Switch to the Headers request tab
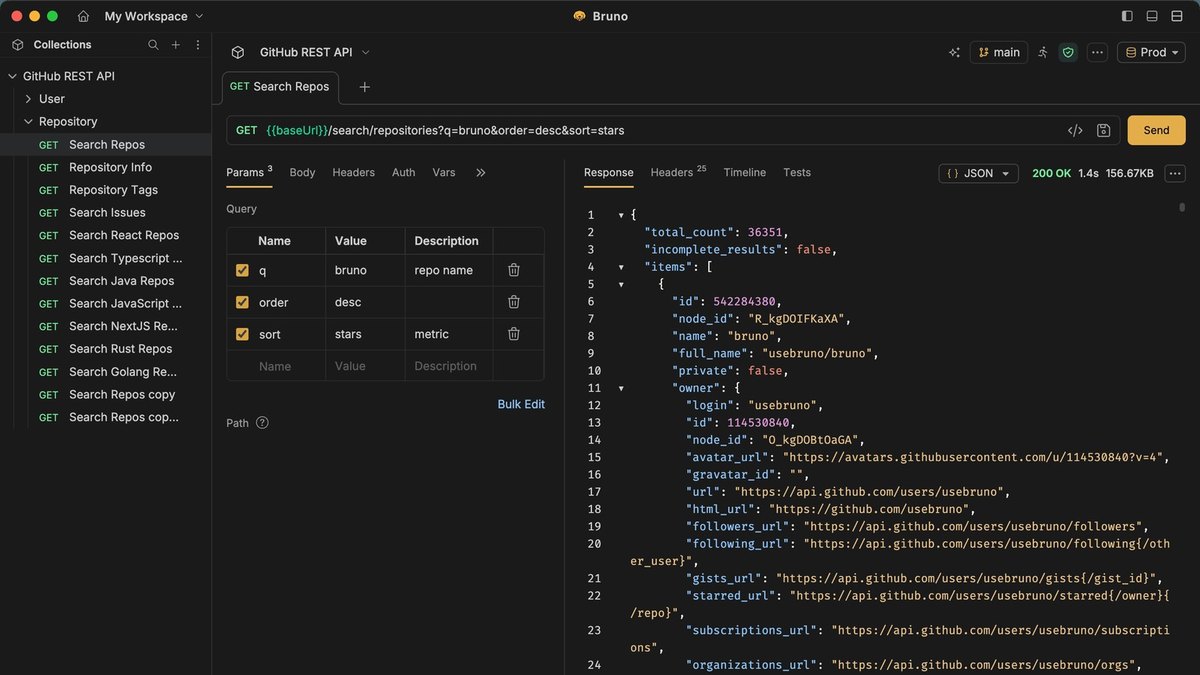 tap(353, 172)
